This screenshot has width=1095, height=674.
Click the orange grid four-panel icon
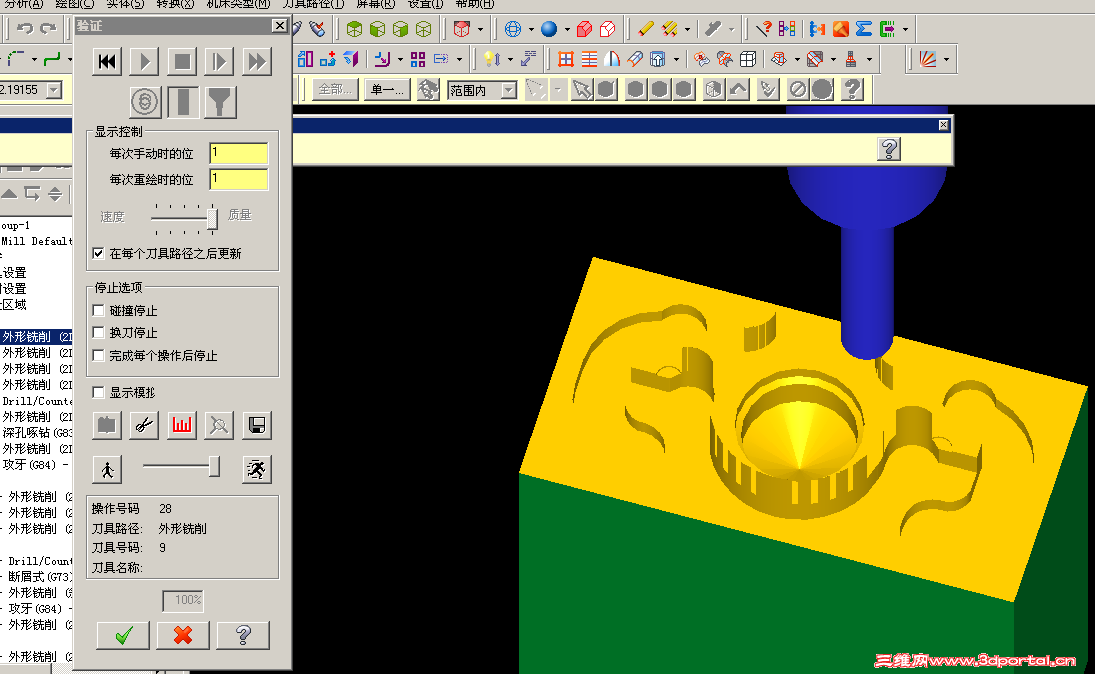[566, 59]
